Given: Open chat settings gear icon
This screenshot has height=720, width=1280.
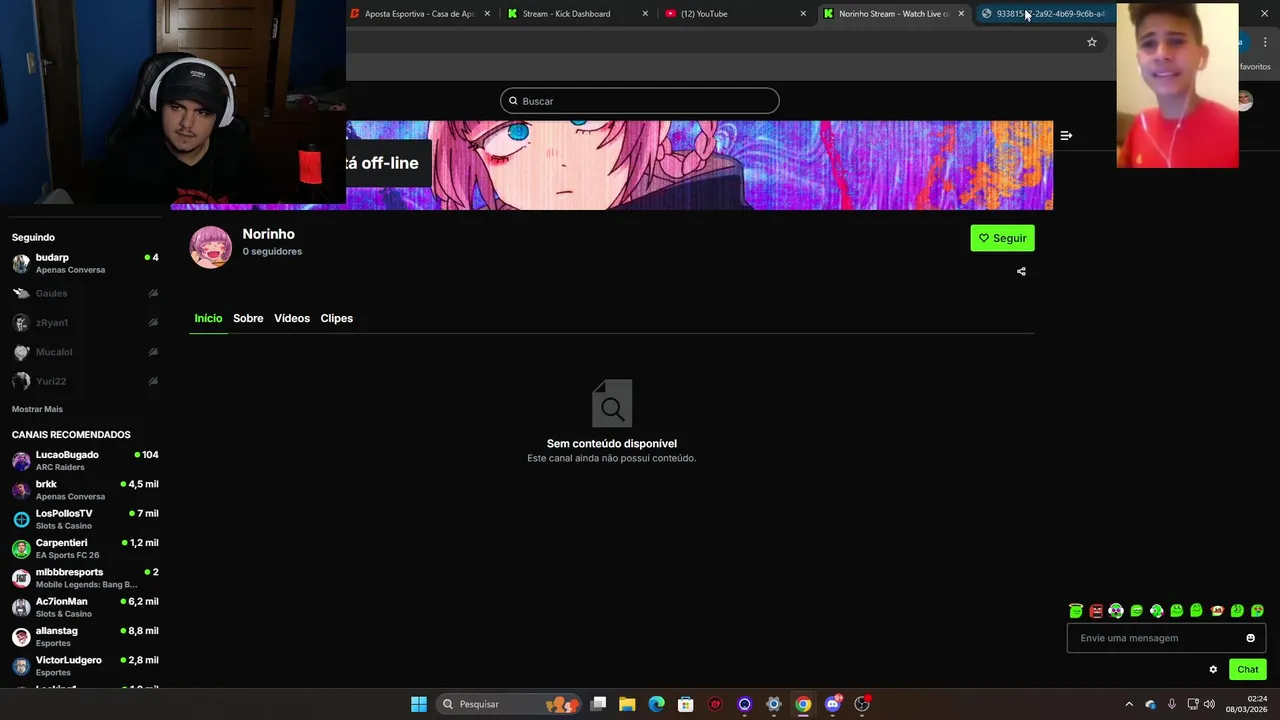Looking at the screenshot, I should click(1213, 670).
